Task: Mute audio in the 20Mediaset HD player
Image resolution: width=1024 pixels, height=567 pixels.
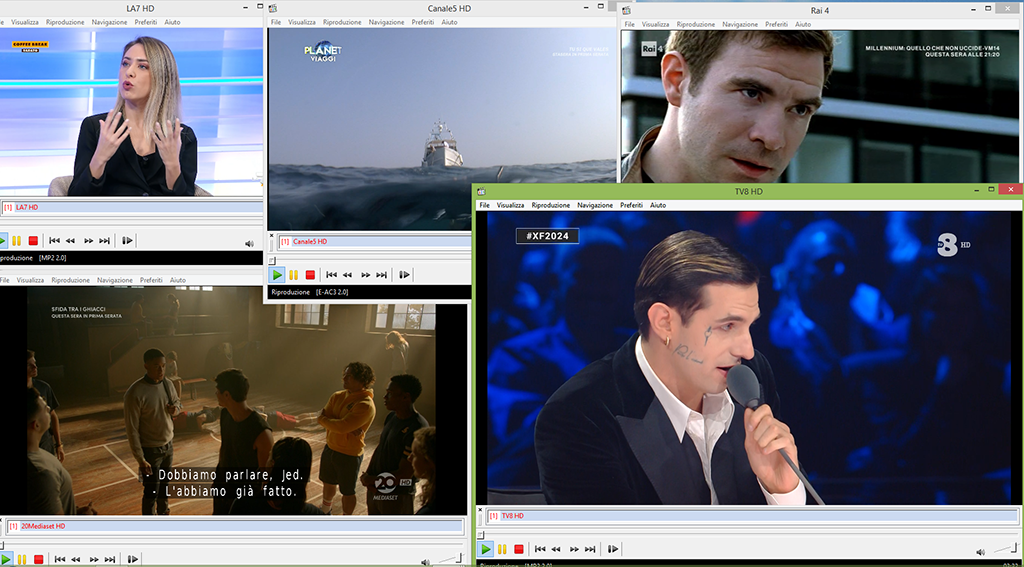Action: [x=425, y=562]
